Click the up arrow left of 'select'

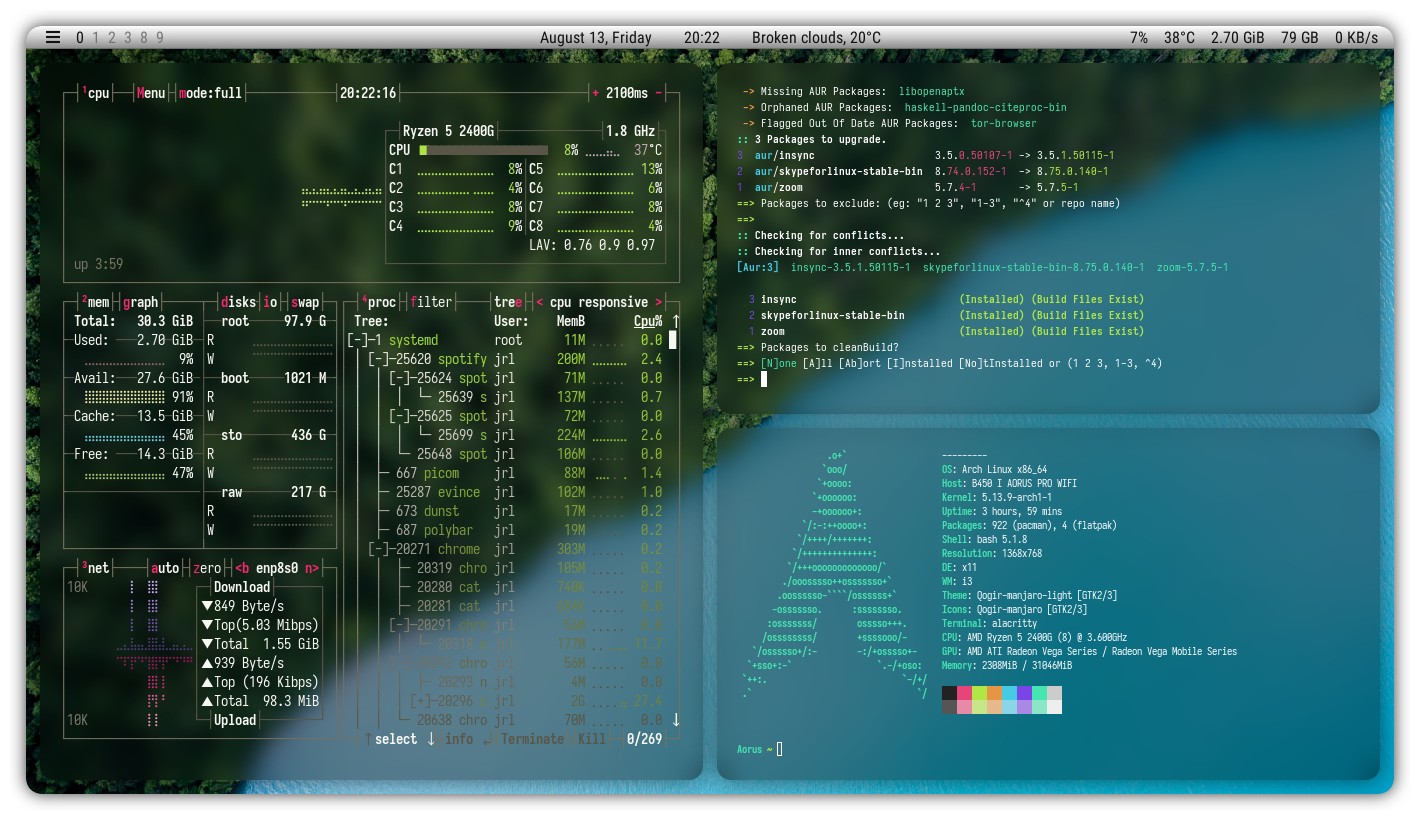point(368,739)
